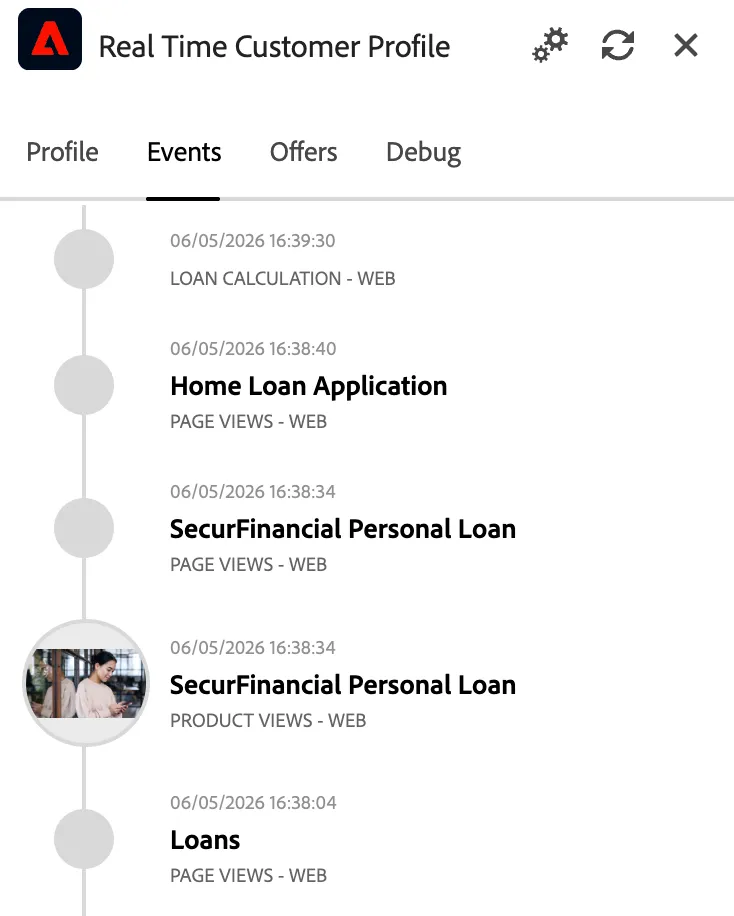Go to the Debug tab
Viewport: 734px width, 916px height.
[x=424, y=152]
